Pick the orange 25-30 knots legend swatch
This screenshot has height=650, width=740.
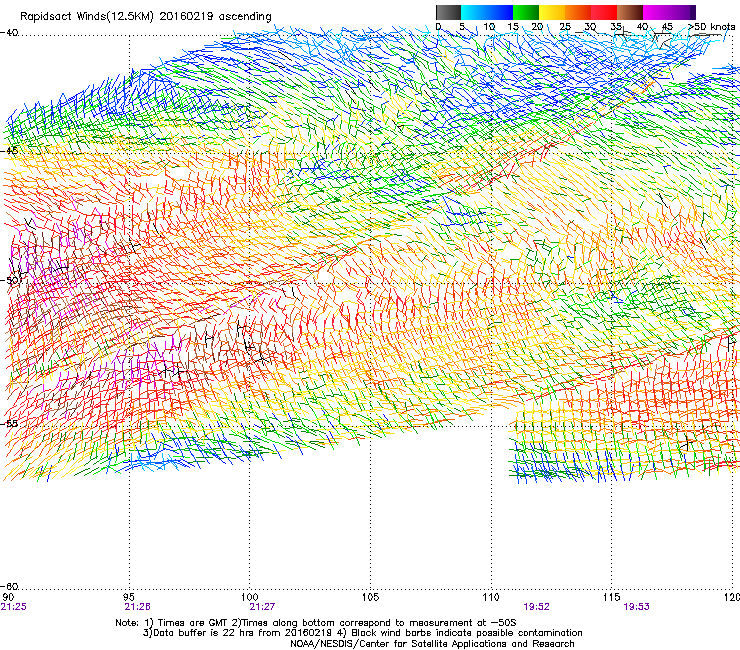[578, 12]
